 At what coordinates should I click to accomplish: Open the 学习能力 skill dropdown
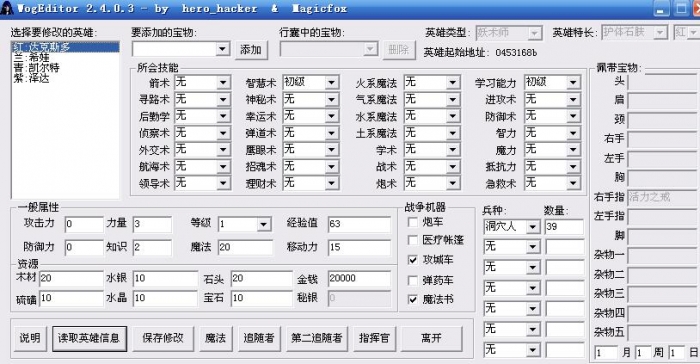click(x=573, y=83)
